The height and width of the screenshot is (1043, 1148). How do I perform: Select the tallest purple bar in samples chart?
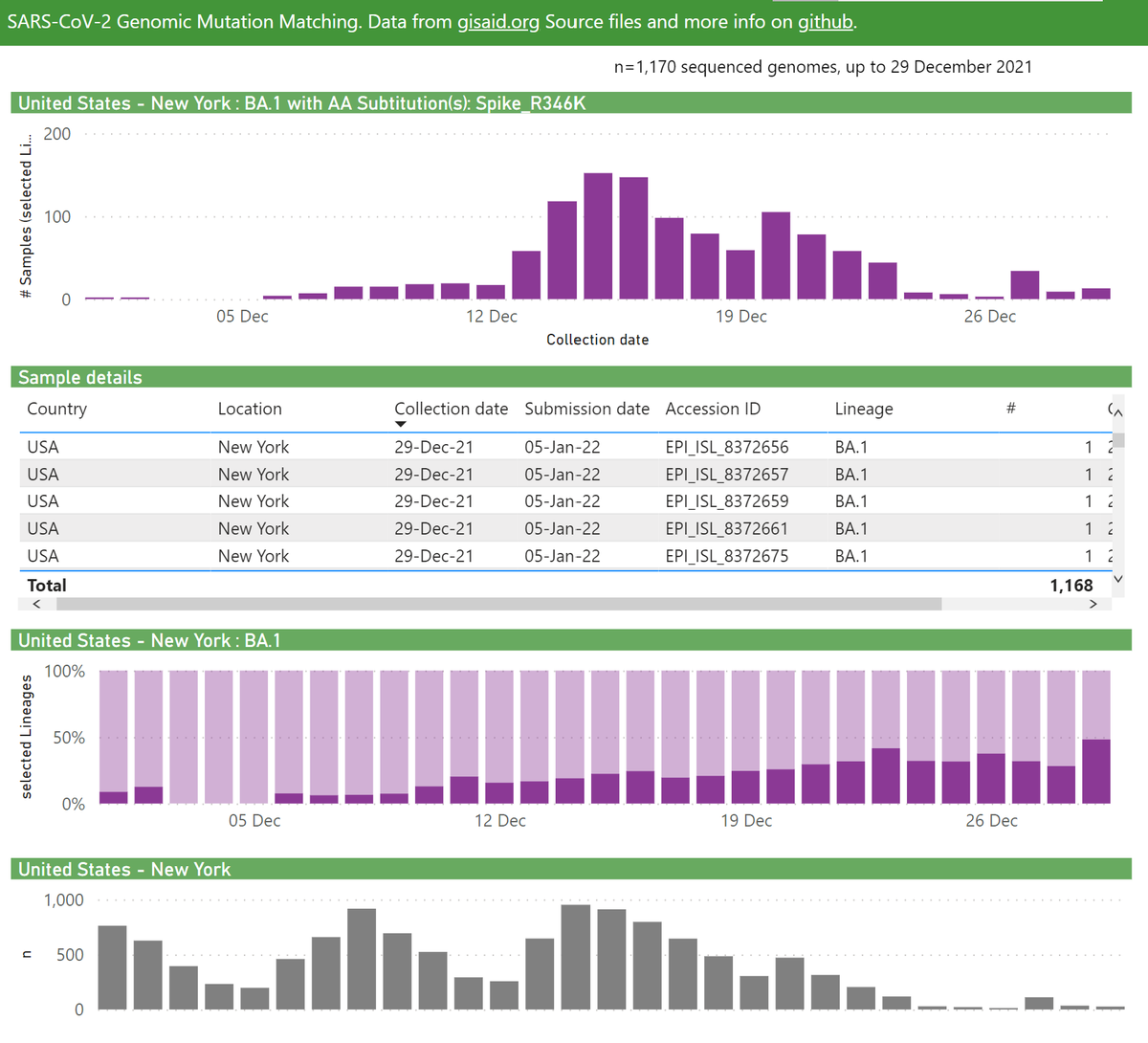click(598, 236)
